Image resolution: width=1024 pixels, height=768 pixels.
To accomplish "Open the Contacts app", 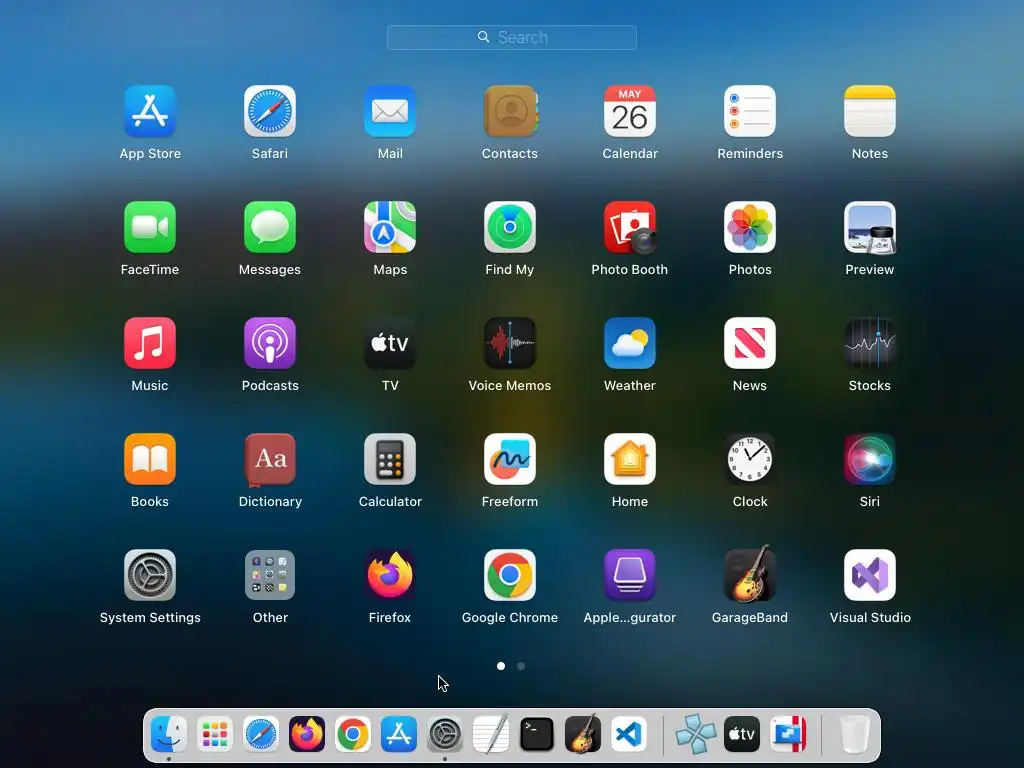I will 510,112.
